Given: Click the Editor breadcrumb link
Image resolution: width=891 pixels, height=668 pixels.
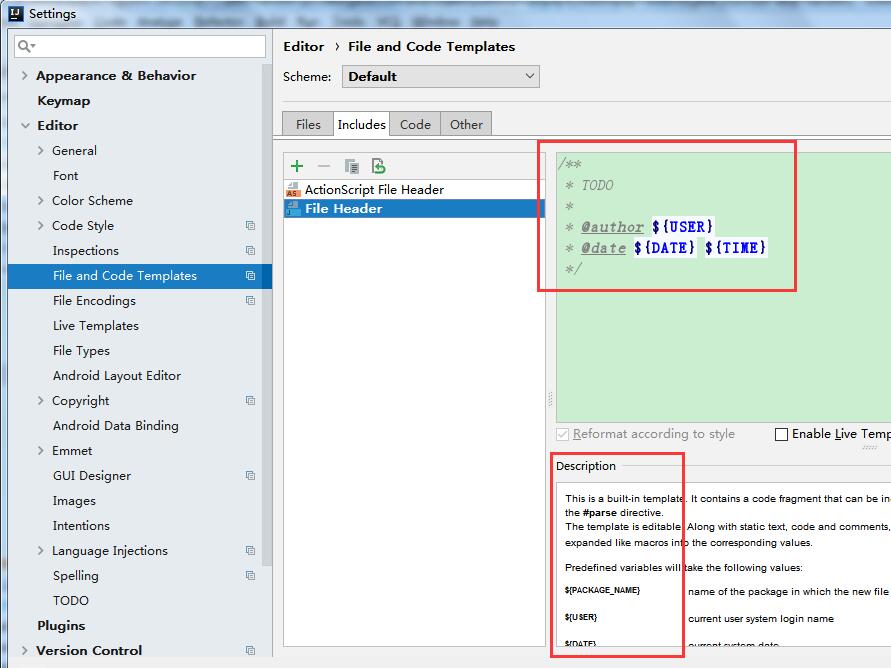Looking at the screenshot, I should [303, 47].
